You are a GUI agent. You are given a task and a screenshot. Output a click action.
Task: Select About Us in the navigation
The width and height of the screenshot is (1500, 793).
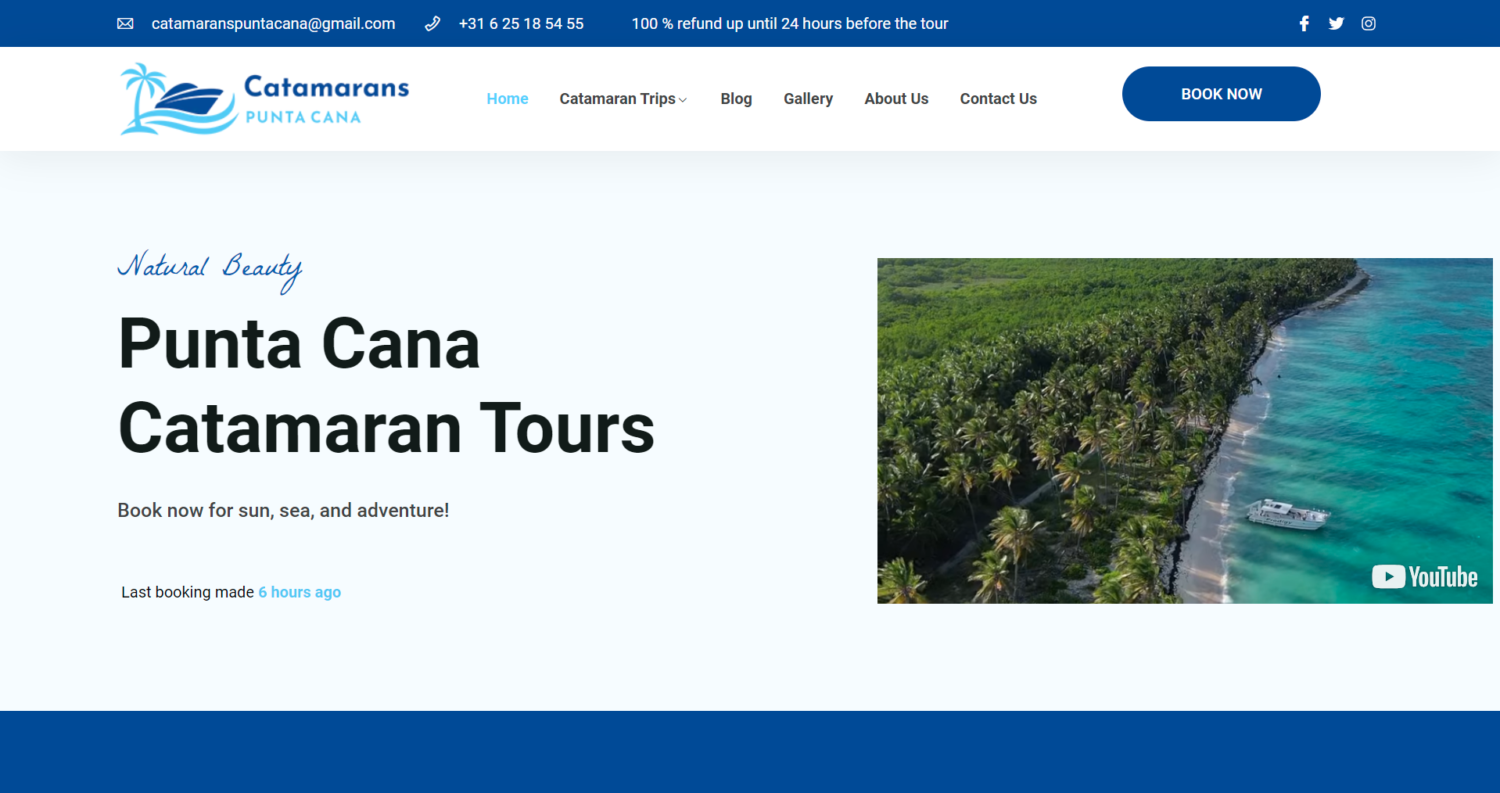click(896, 99)
